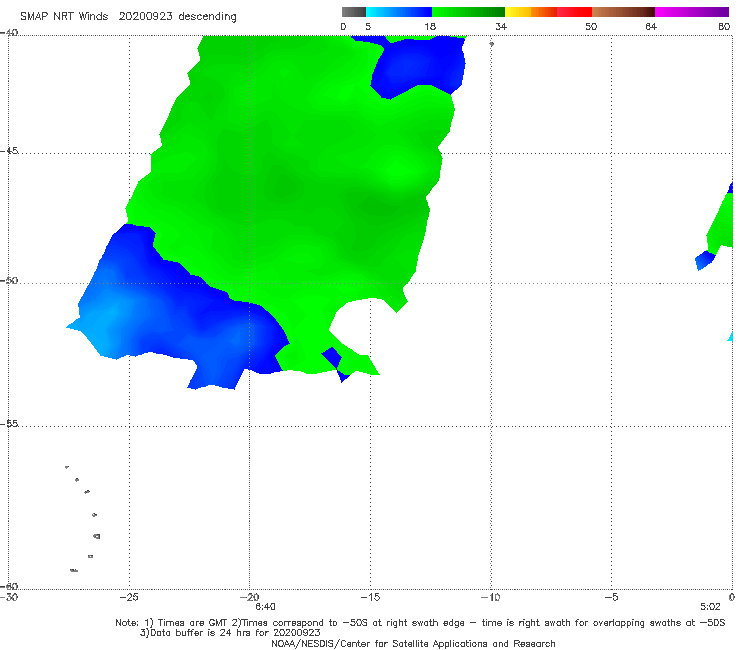
Task: Click the '-5' longitude axis label
Action: click(611, 598)
